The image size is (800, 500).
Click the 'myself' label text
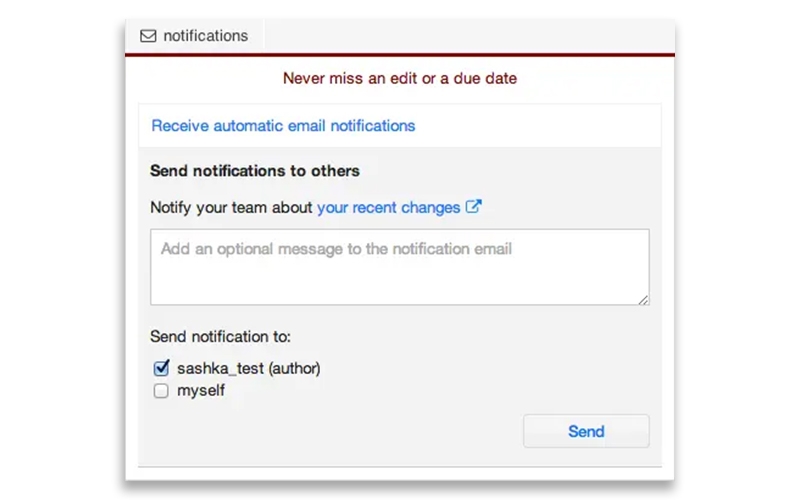point(201,391)
